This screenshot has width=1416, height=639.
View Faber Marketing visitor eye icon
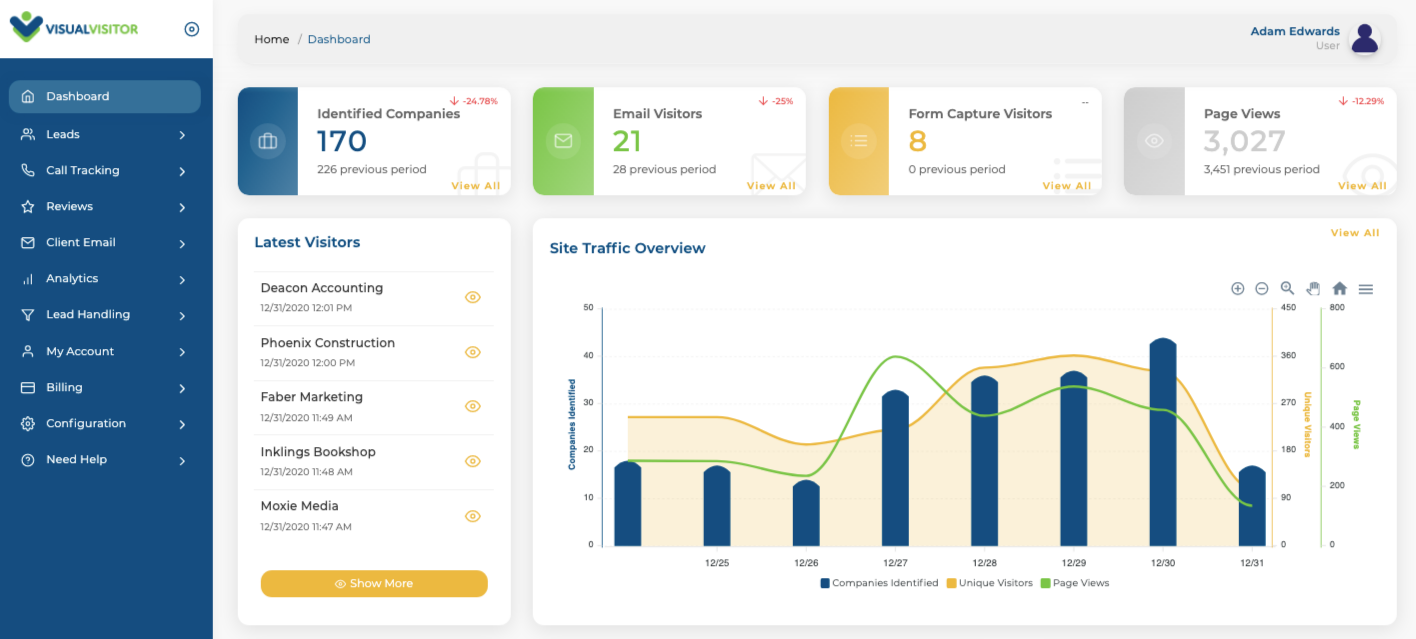[x=473, y=406]
